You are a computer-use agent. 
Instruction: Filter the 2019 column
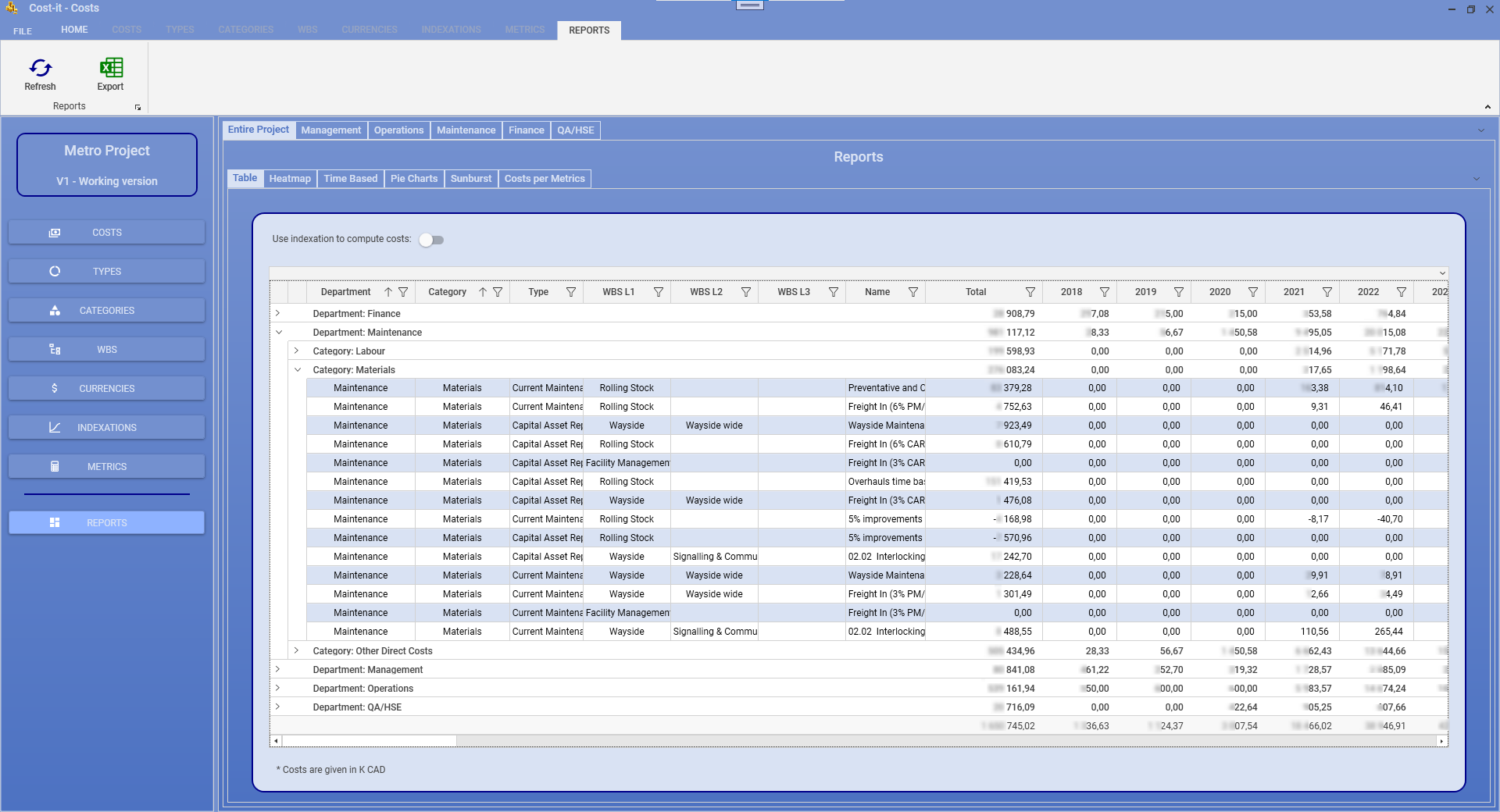(1179, 292)
